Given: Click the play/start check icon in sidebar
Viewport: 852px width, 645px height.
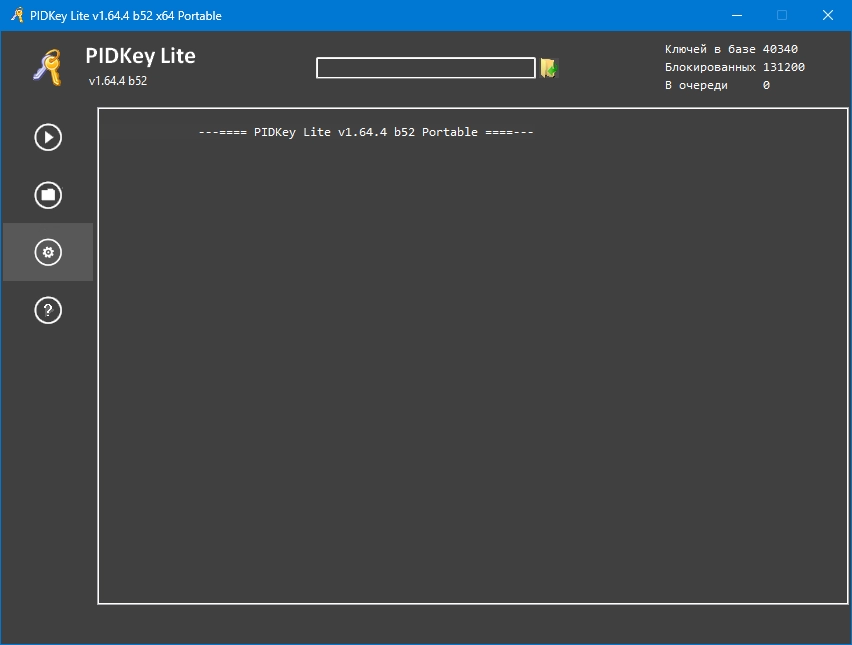Looking at the screenshot, I should pos(48,137).
